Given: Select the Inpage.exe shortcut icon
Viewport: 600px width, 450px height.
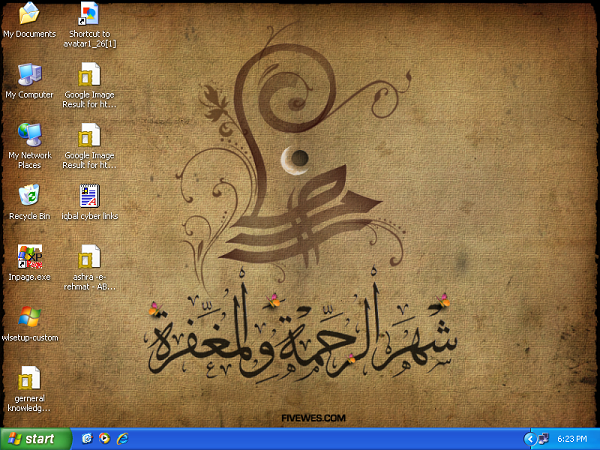Looking at the screenshot, I should (29, 256).
